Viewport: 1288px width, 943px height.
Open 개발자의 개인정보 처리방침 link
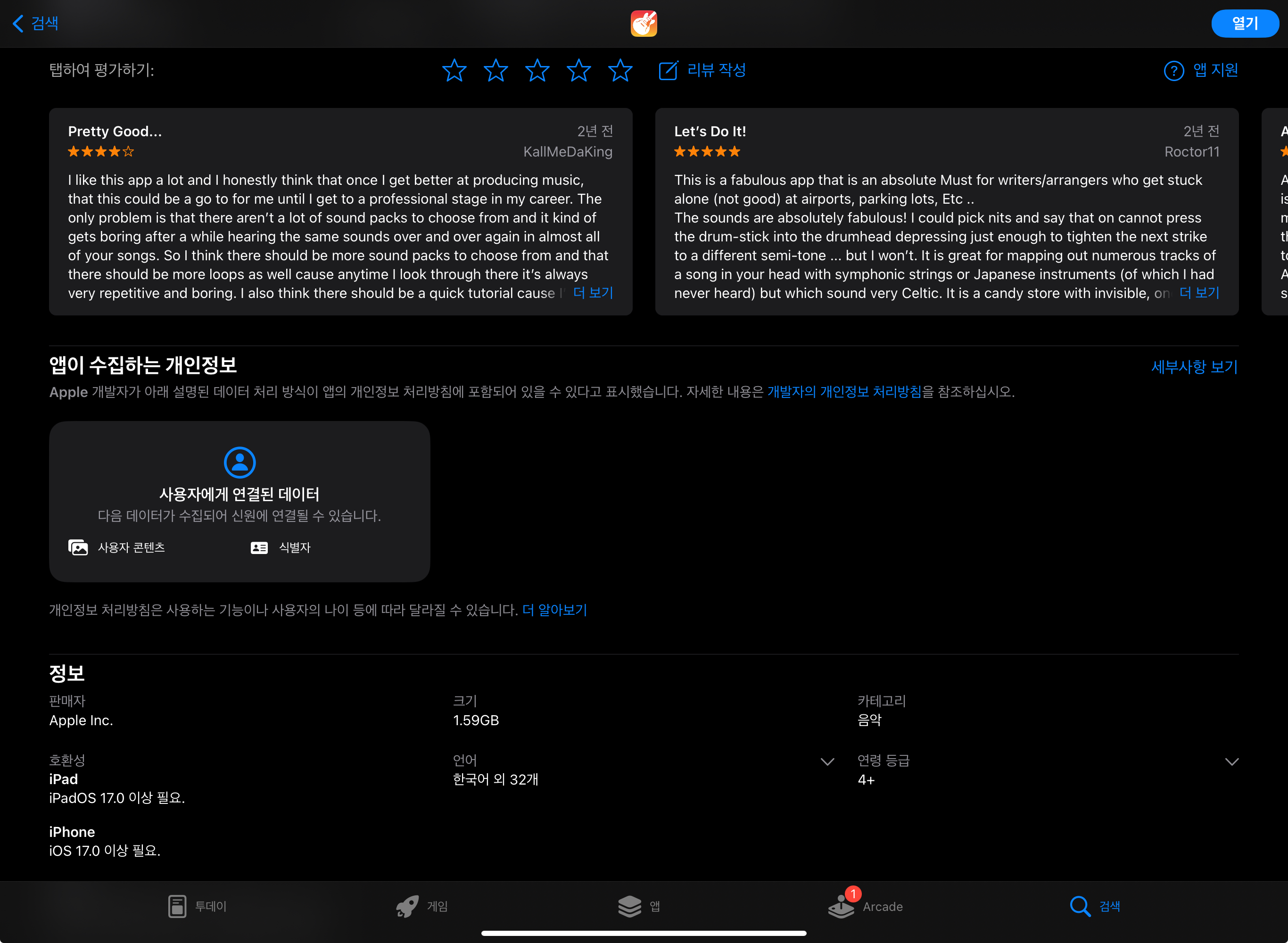[x=844, y=392]
